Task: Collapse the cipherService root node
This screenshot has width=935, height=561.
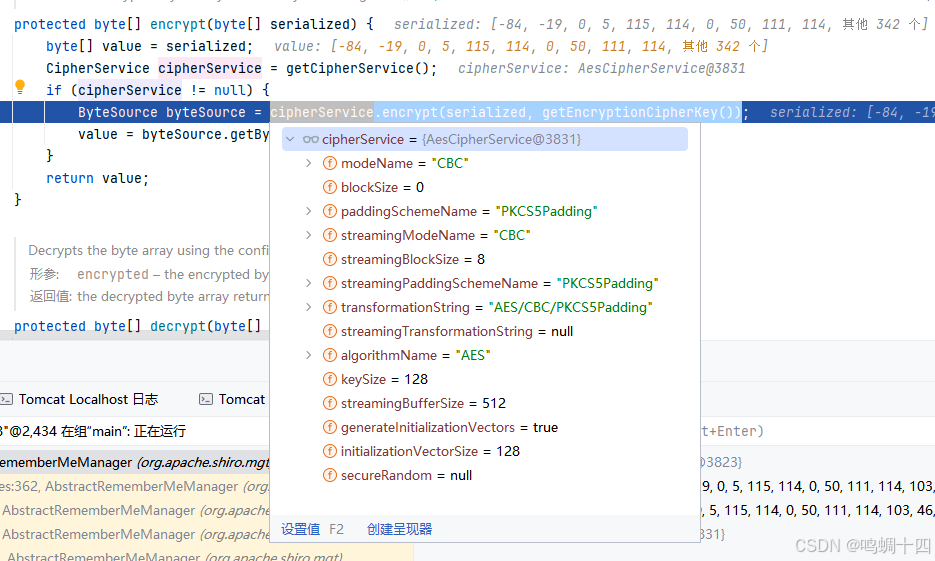Action: click(290, 140)
